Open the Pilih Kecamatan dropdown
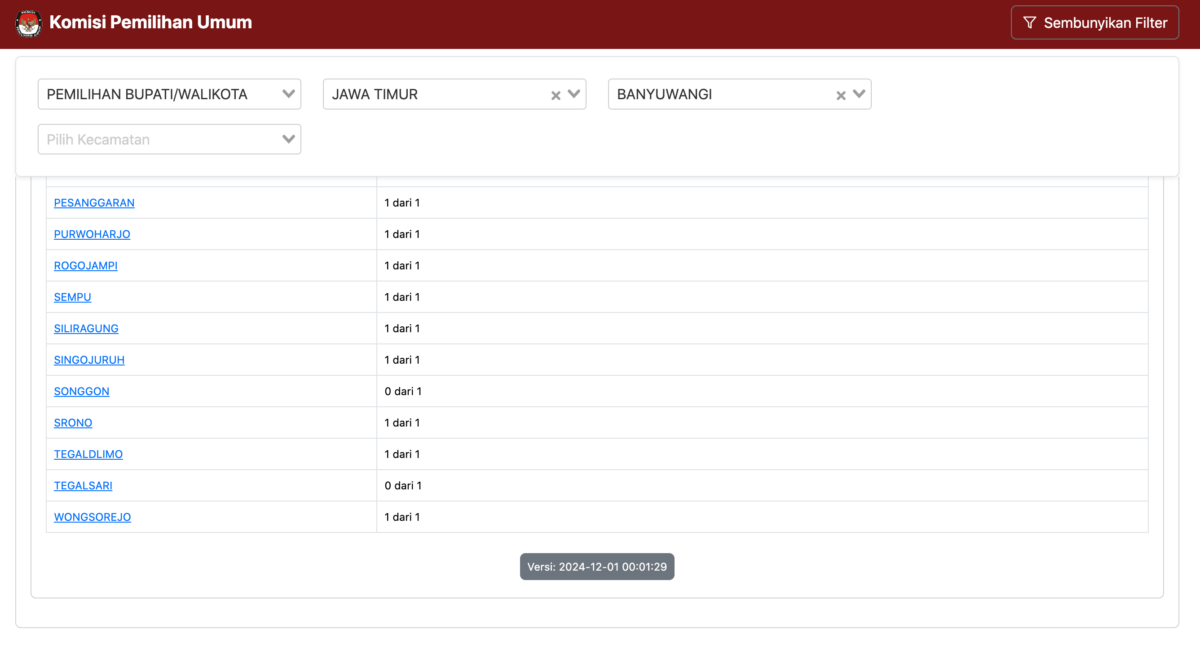1200x651 pixels. [x=169, y=139]
